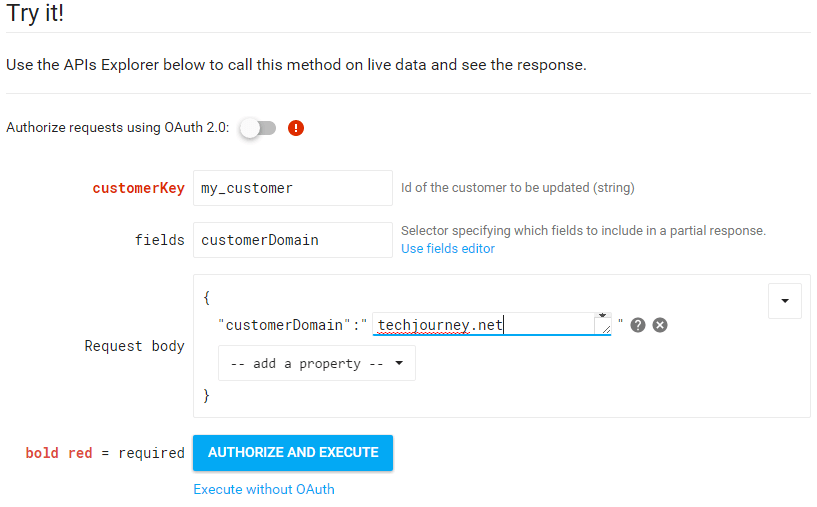Image resolution: width=817 pixels, height=507 pixels.
Task: Click the help icon beside customerDomain
Action: [x=638, y=325]
